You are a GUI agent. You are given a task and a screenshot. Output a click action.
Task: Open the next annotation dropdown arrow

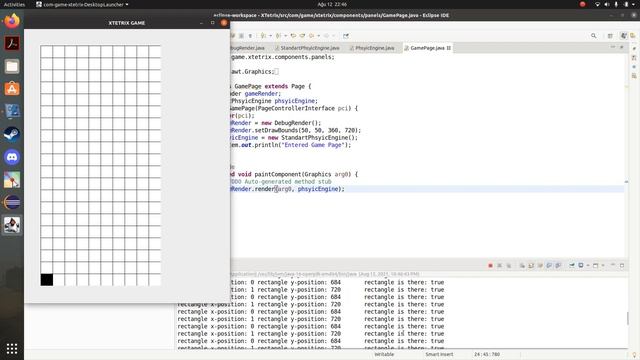270,36
